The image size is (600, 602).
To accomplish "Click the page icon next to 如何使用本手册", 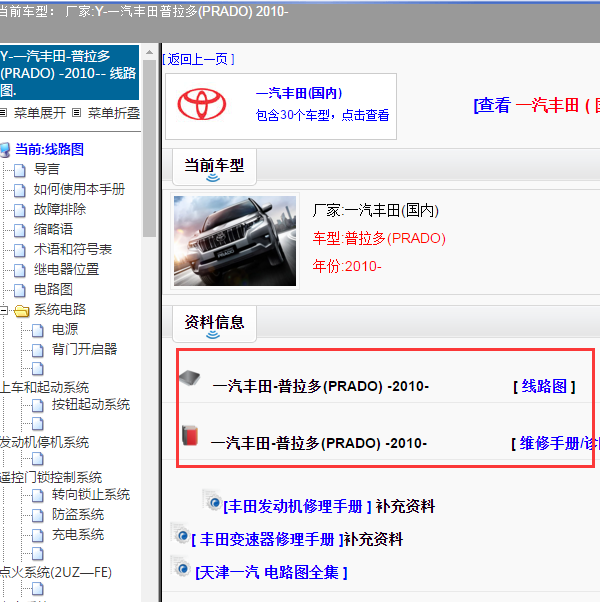I will tap(20, 190).
